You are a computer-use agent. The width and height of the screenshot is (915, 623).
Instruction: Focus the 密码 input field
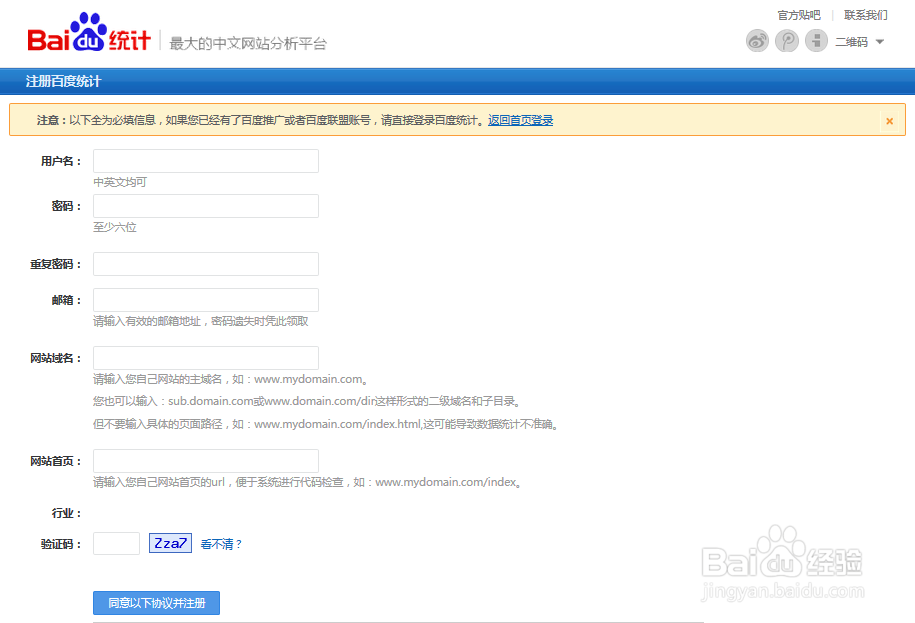[x=205, y=206]
